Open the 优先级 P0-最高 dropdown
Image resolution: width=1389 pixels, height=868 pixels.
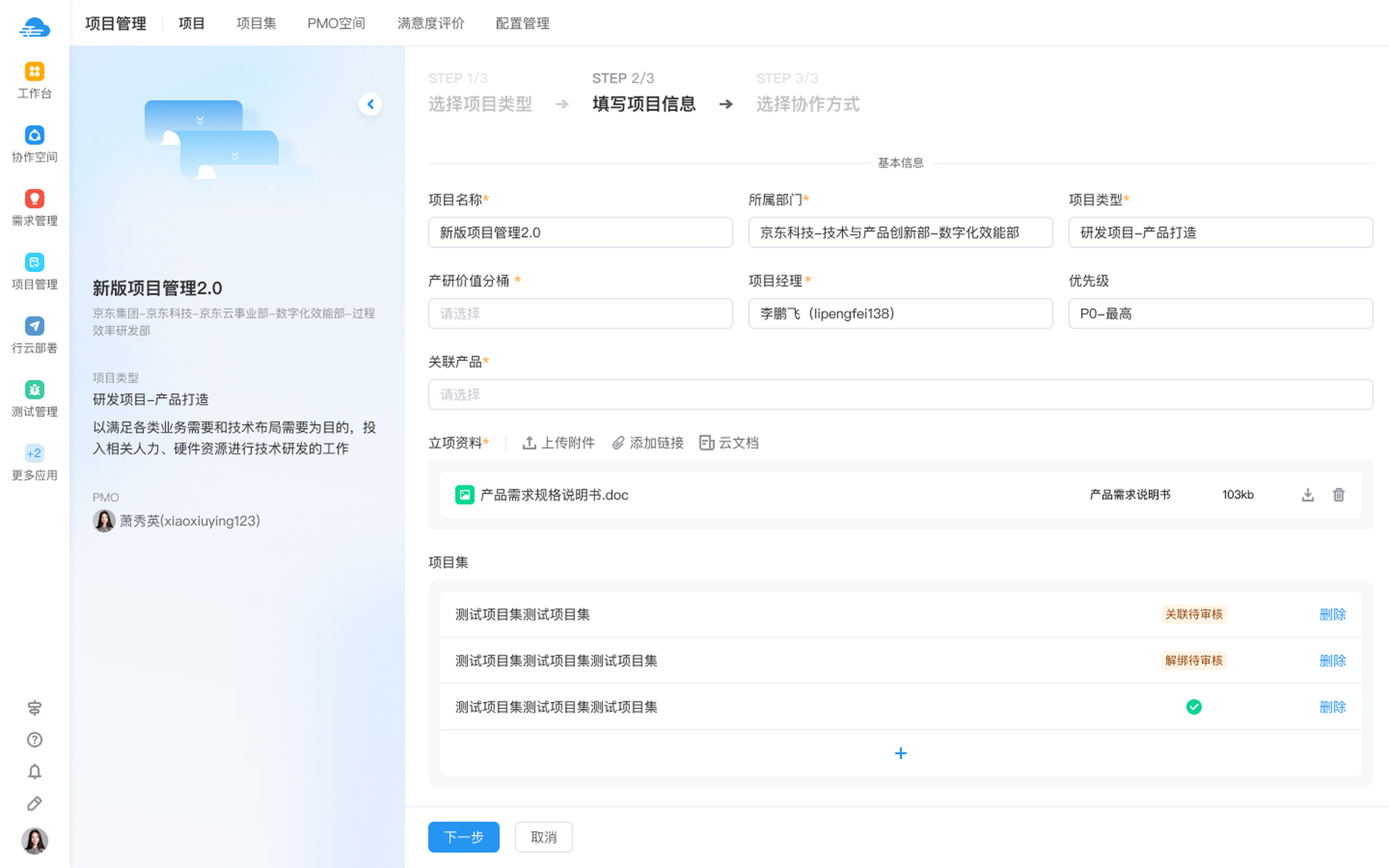(x=1220, y=313)
